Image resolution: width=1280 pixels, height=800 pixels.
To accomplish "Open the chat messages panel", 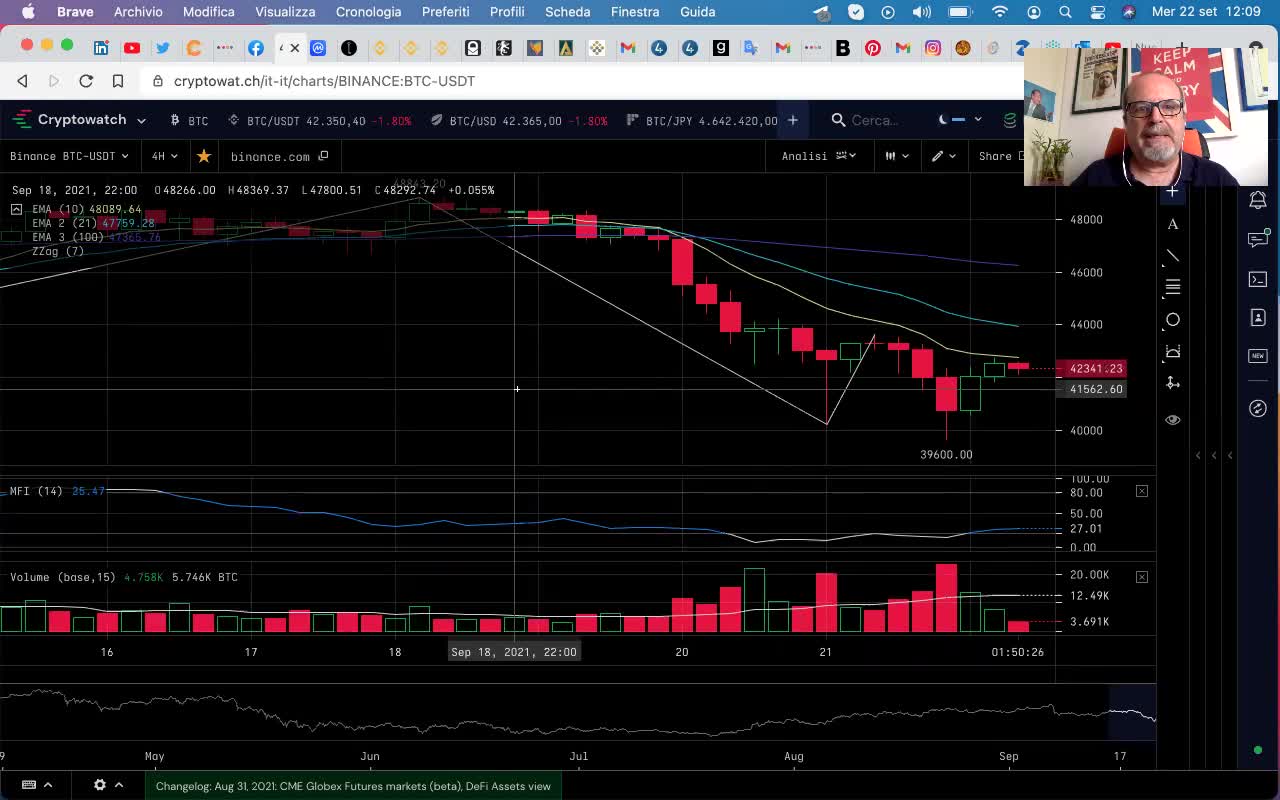I will (x=1258, y=239).
